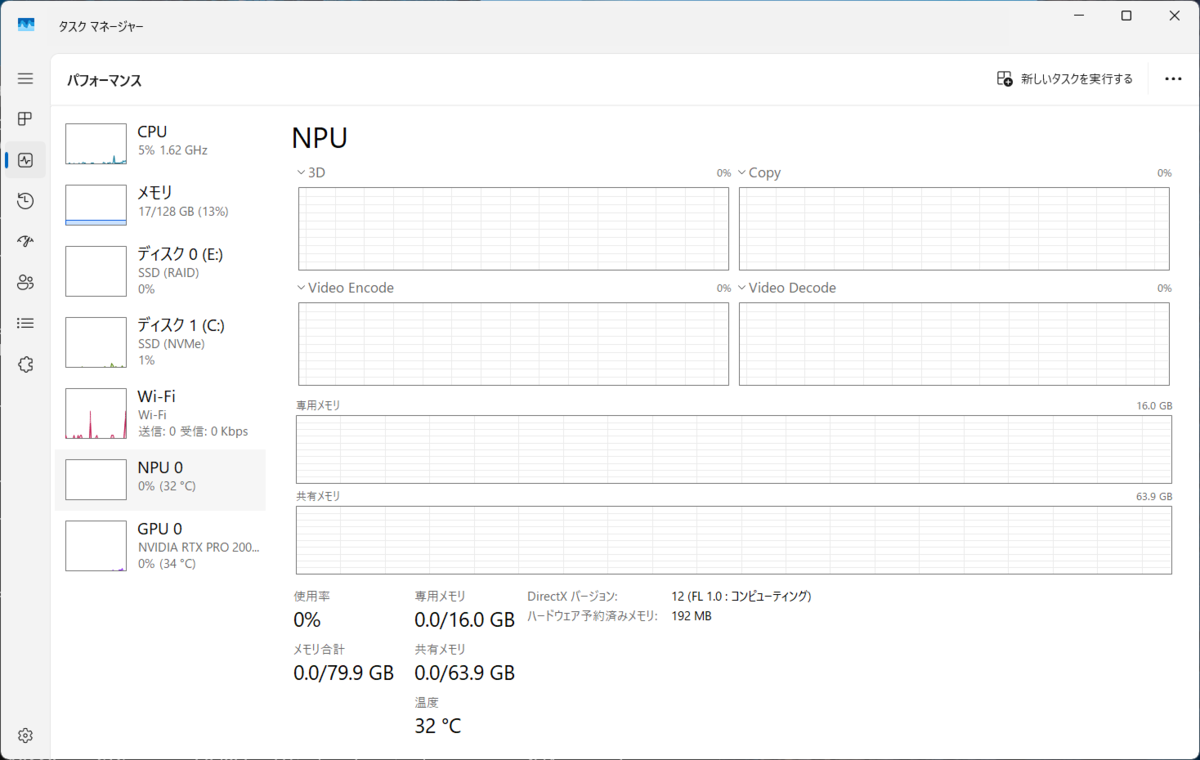
Task: Click the 32 °C temperature value
Action: tap(438, 726)
